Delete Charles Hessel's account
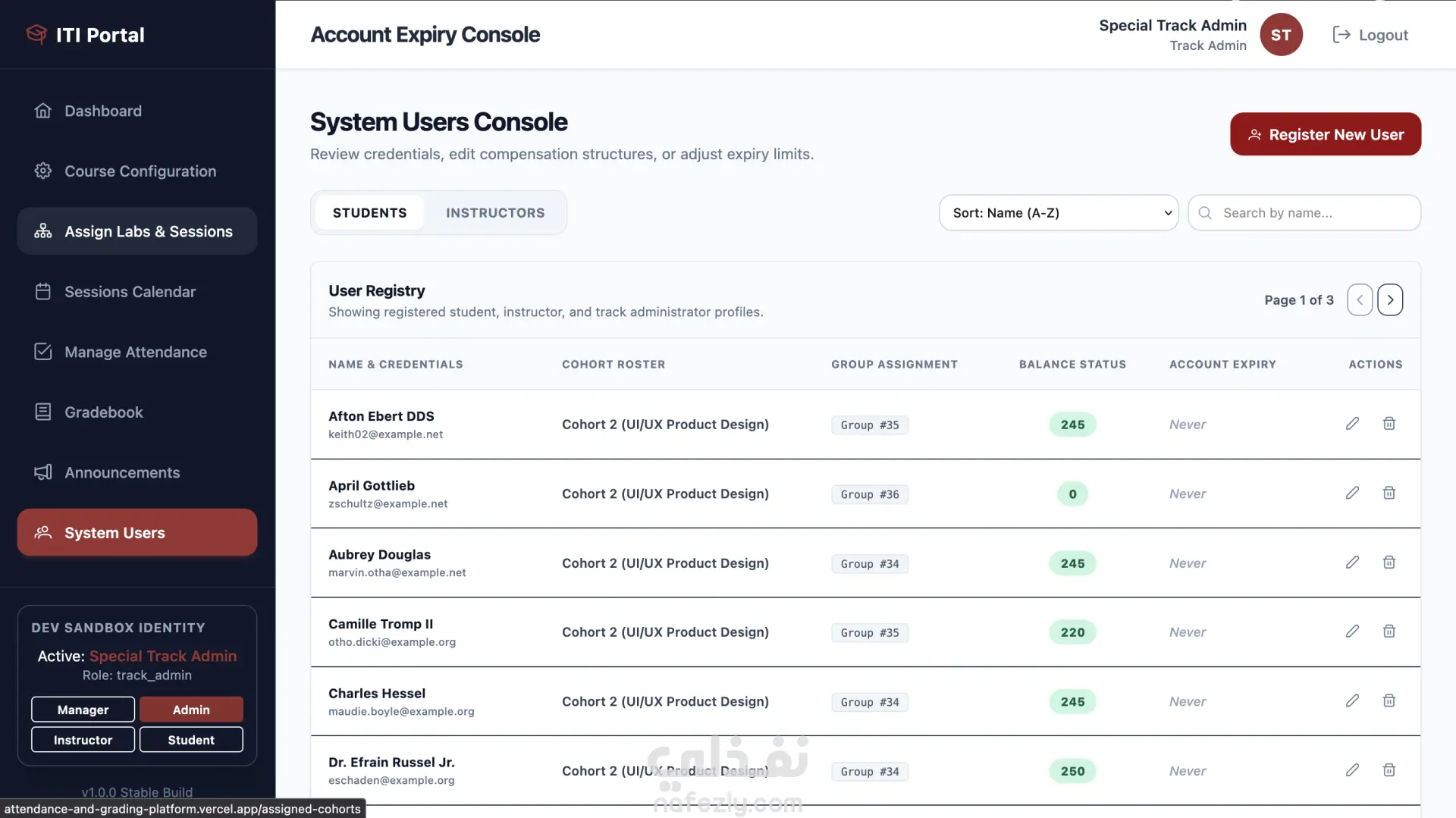Screen dimensions: 1456x818 [x=1389, y=700]
